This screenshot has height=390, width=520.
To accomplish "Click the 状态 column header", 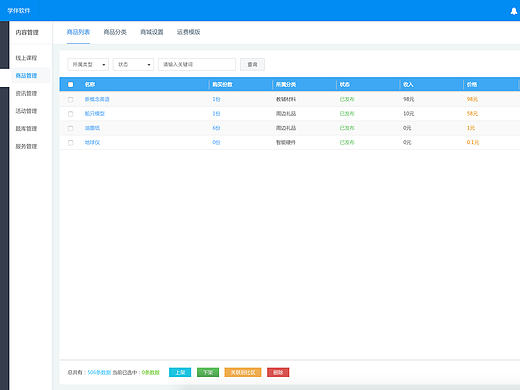I will coord(345,84).
